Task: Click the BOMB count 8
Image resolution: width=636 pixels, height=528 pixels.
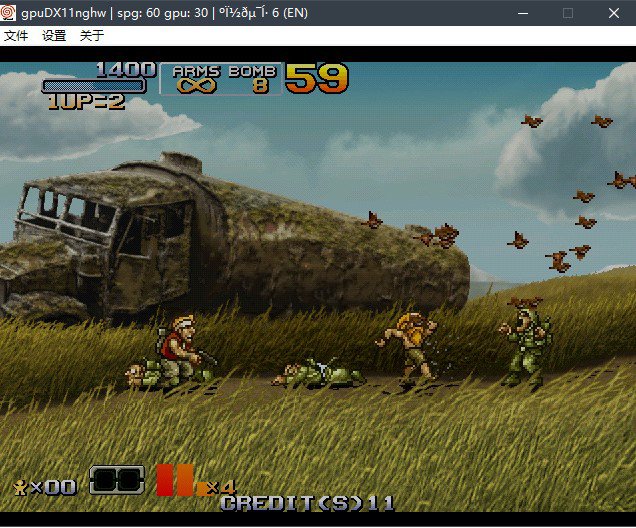Action: [260, 86]
